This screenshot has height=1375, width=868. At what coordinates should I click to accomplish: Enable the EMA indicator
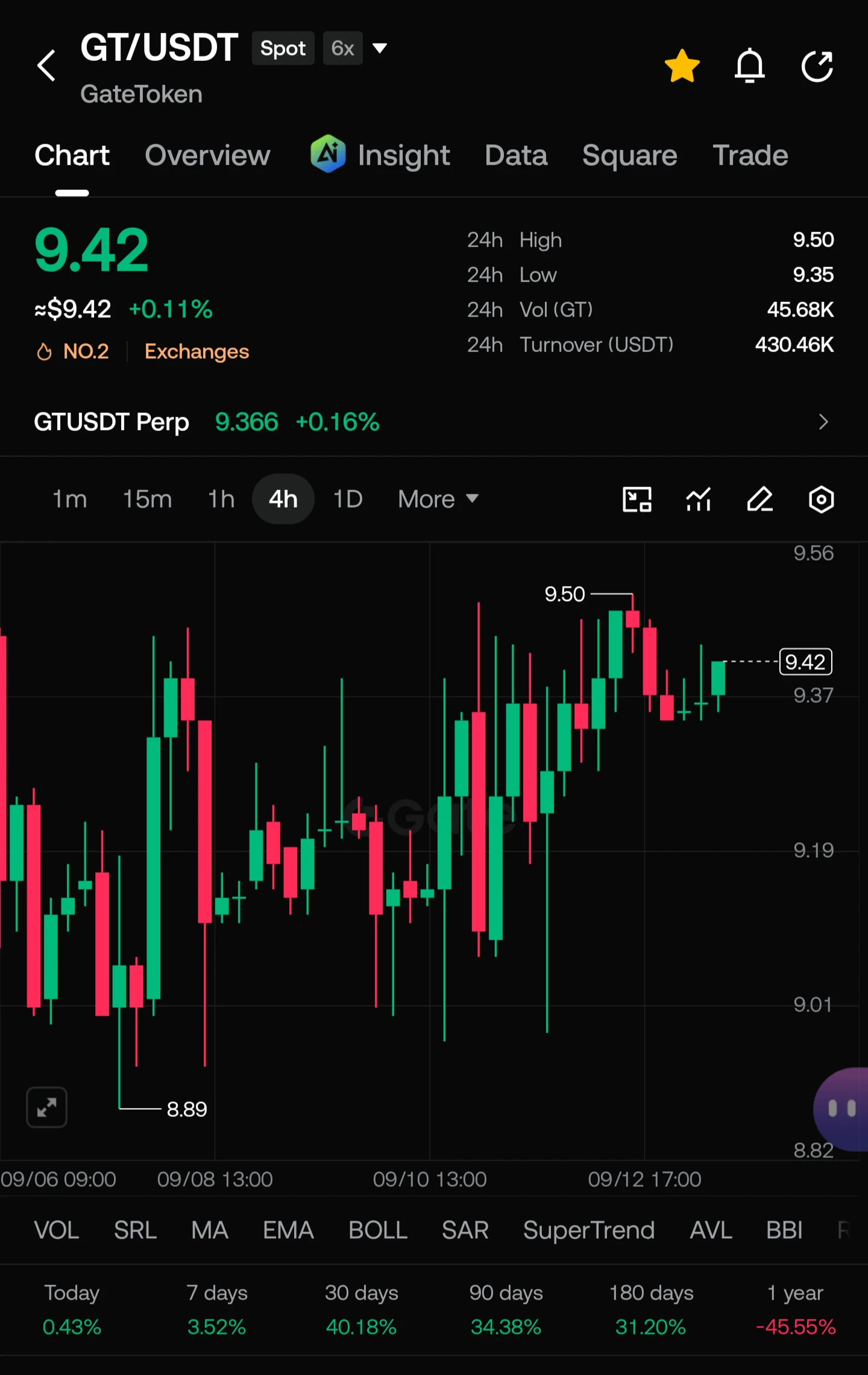tap(288, 1230)
